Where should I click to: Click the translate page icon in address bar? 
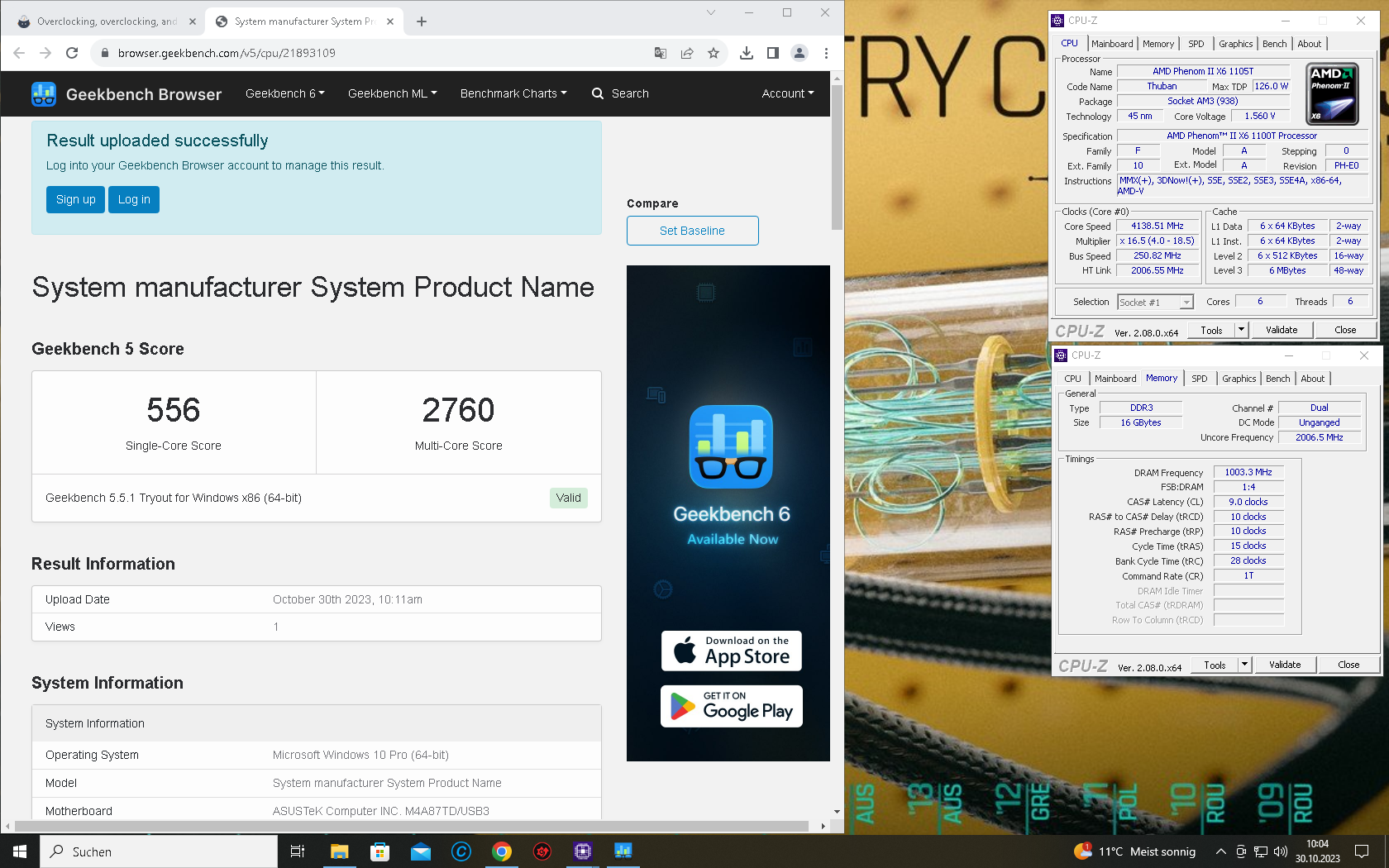point(661,53)
